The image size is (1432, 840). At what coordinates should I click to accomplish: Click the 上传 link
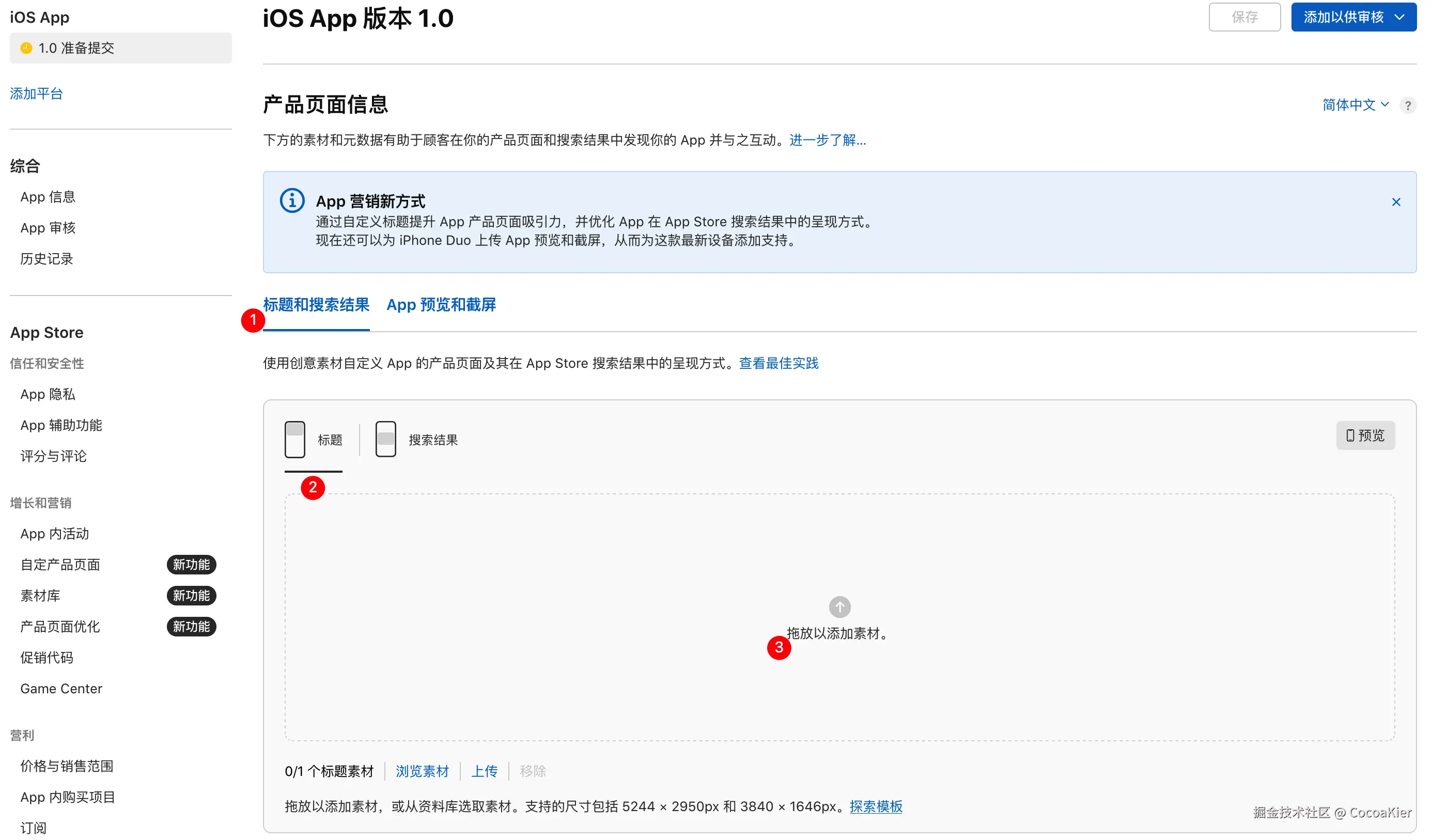tap(484, 771)
